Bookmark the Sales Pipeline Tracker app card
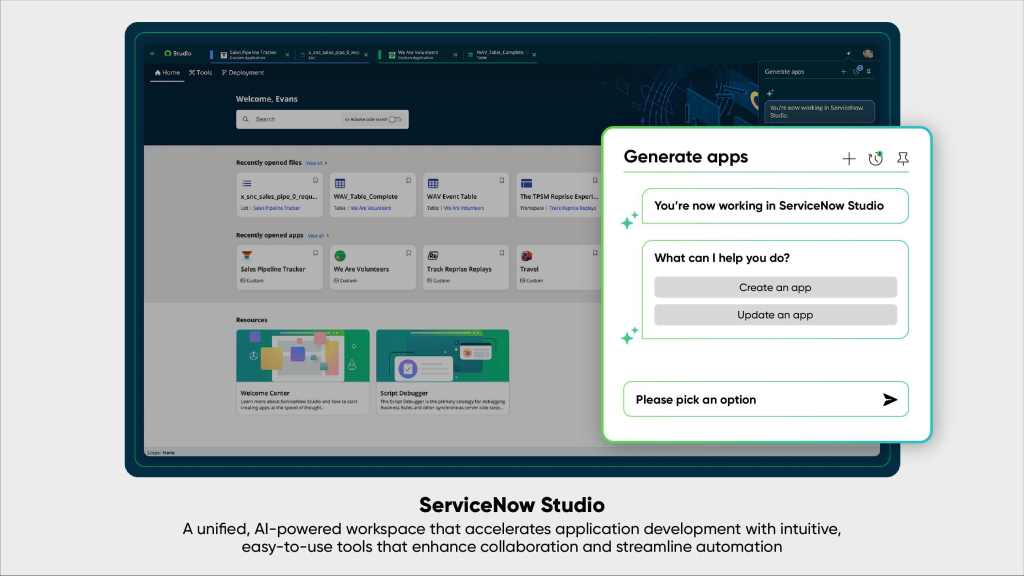Screen dimensions: 1024x576 tap(315, 253)
